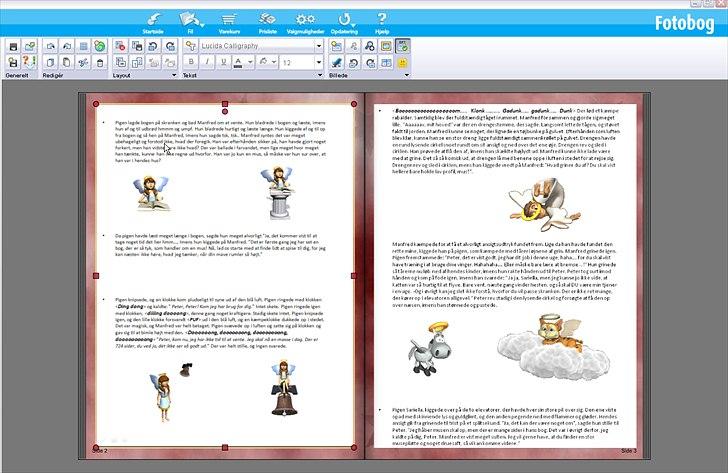Click the rotate image right icon in Billede
728x473 pixels.
coord(370,62)
